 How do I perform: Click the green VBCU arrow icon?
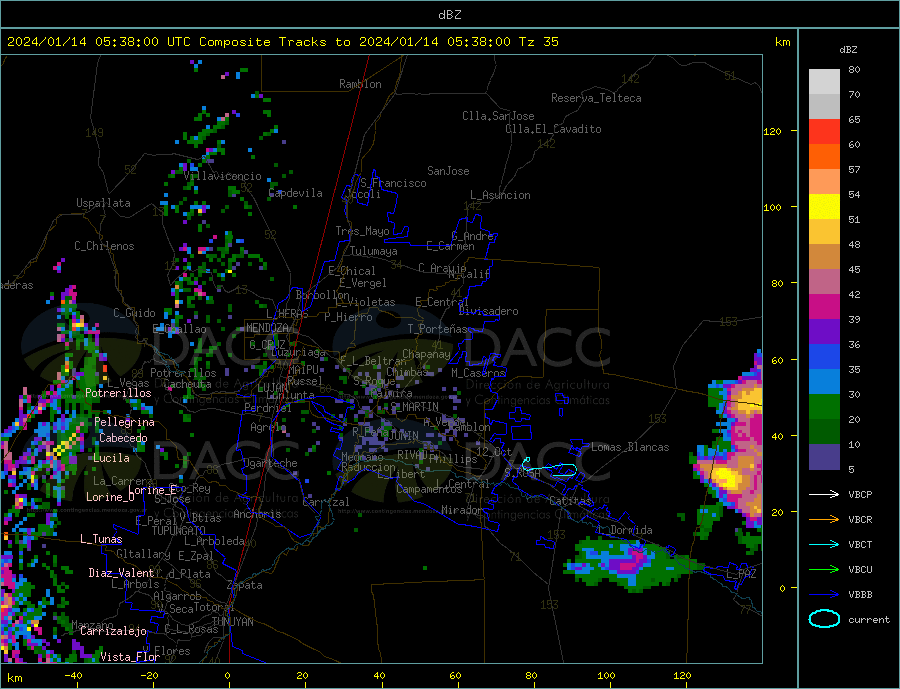pyautogui.click(x=824, y=570)
